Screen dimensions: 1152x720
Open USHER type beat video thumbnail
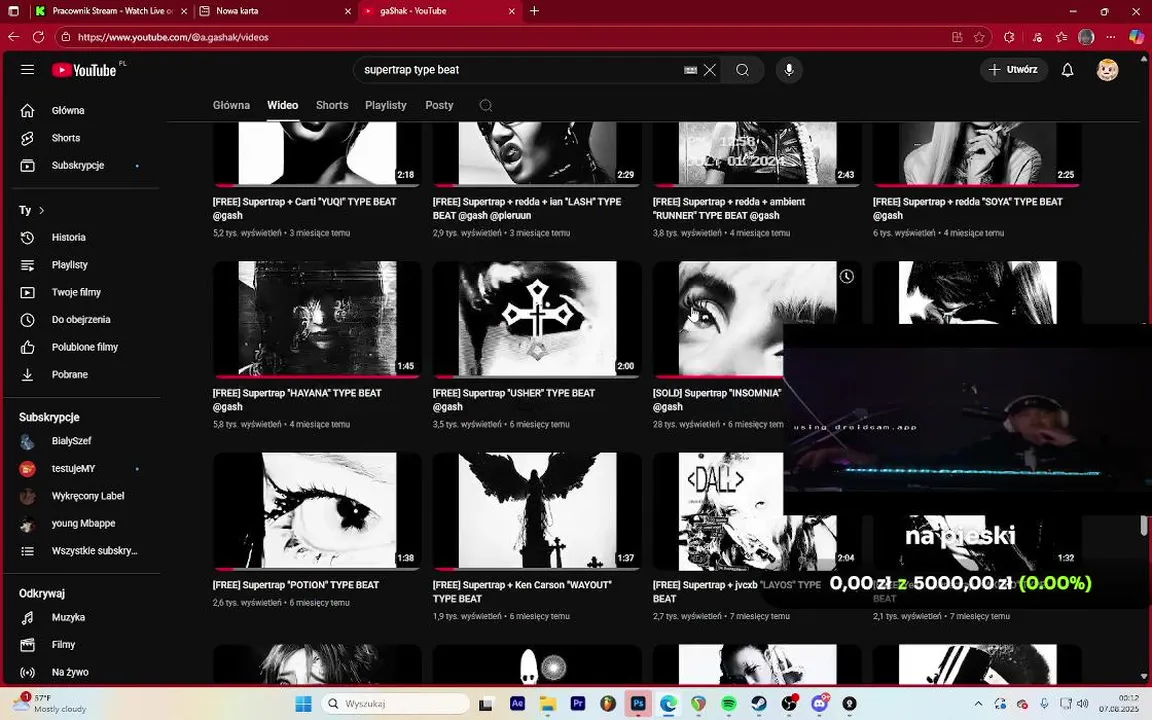point(537,319)
